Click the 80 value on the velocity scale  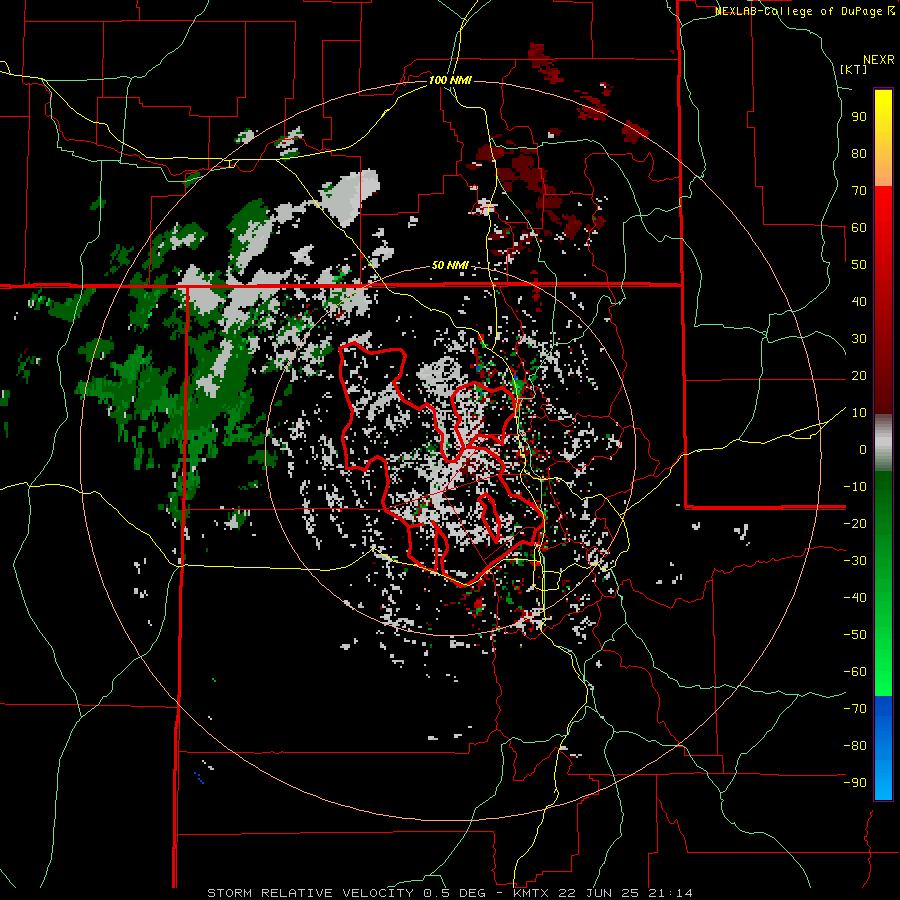(859, 153)
